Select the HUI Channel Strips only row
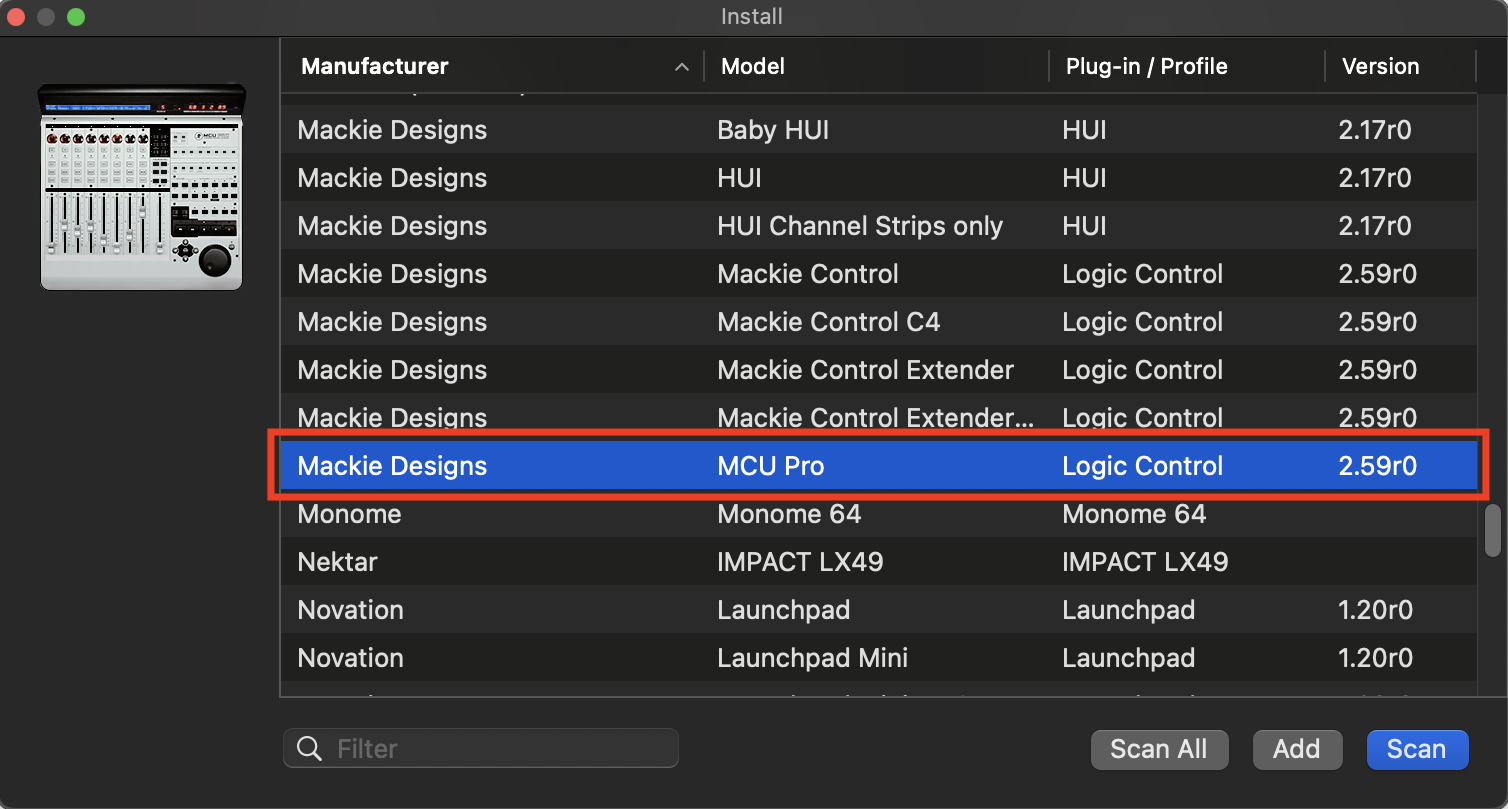This screenshot has height=809, width=1508. [878, 226]
